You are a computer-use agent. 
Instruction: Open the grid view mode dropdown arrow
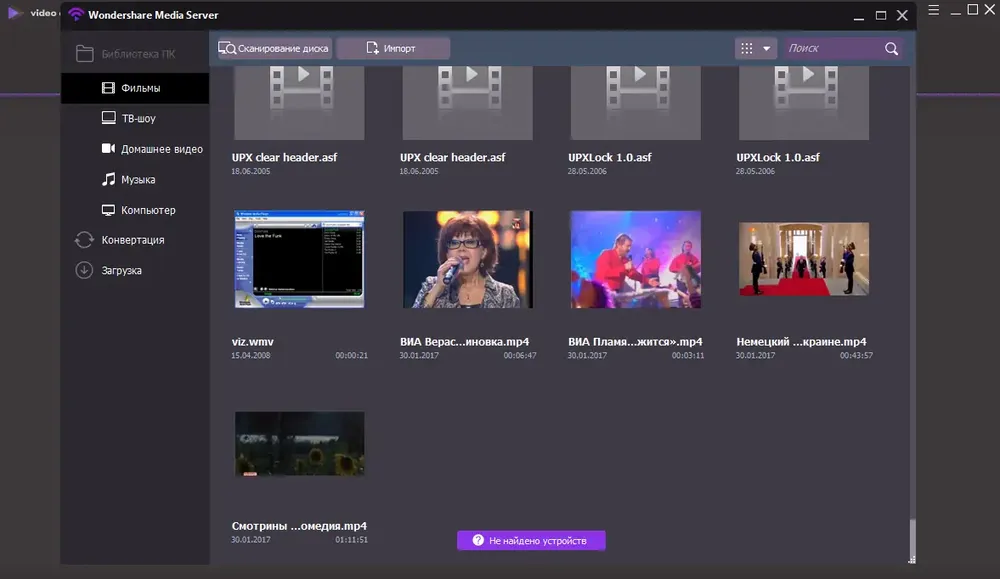pos(767,48)
